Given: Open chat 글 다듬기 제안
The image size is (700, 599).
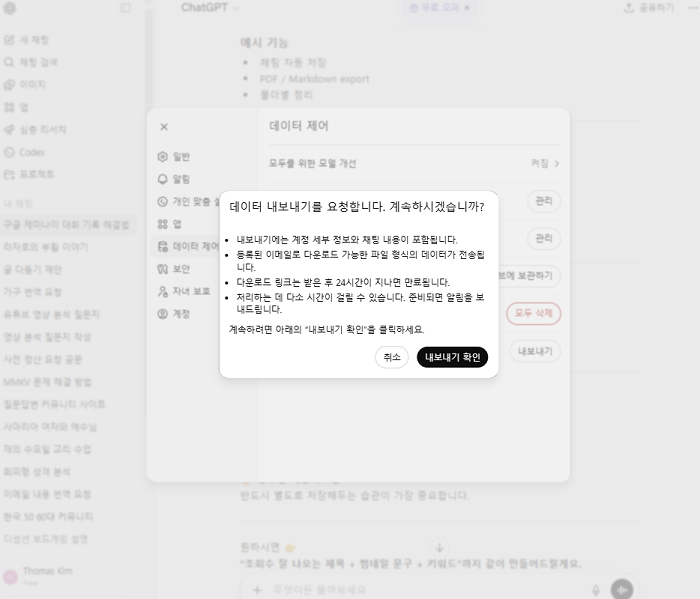Looking at the screenshot, I should tap(69, 270).
